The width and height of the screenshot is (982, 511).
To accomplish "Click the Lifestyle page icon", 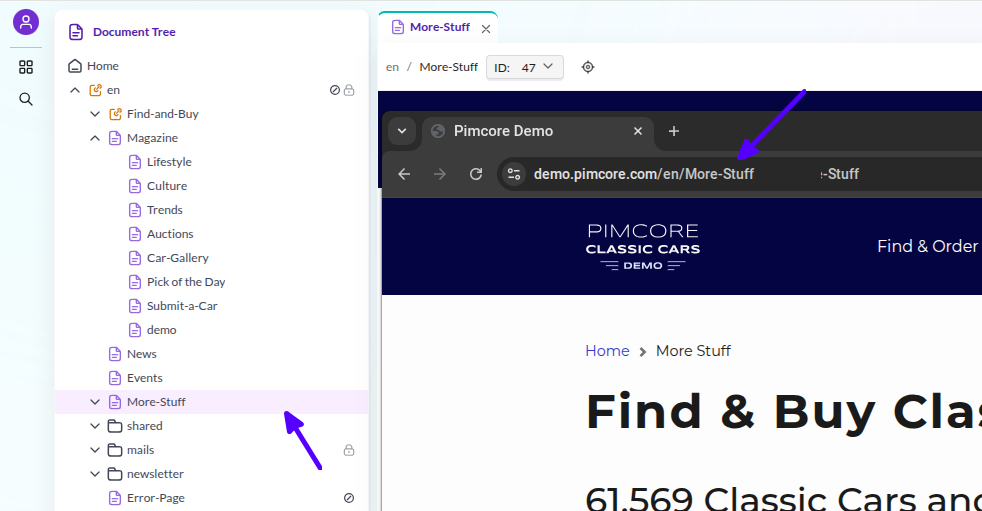I will [x=135, y=162].
